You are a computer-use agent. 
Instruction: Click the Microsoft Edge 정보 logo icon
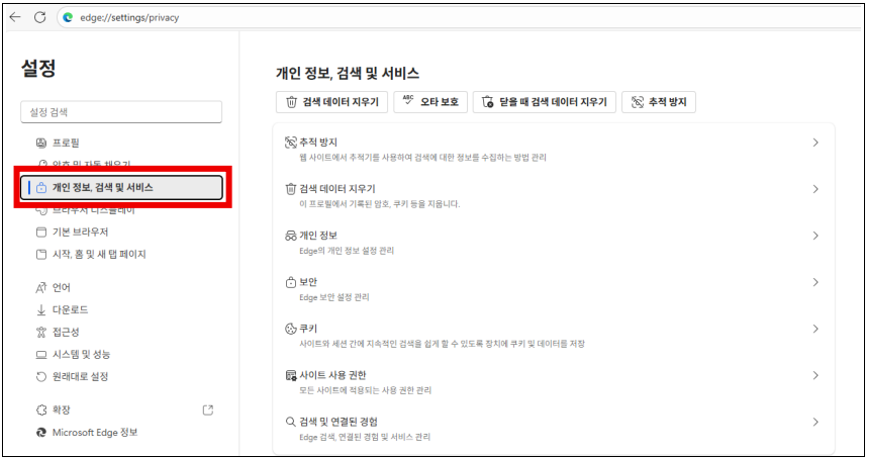coord(41,432)
